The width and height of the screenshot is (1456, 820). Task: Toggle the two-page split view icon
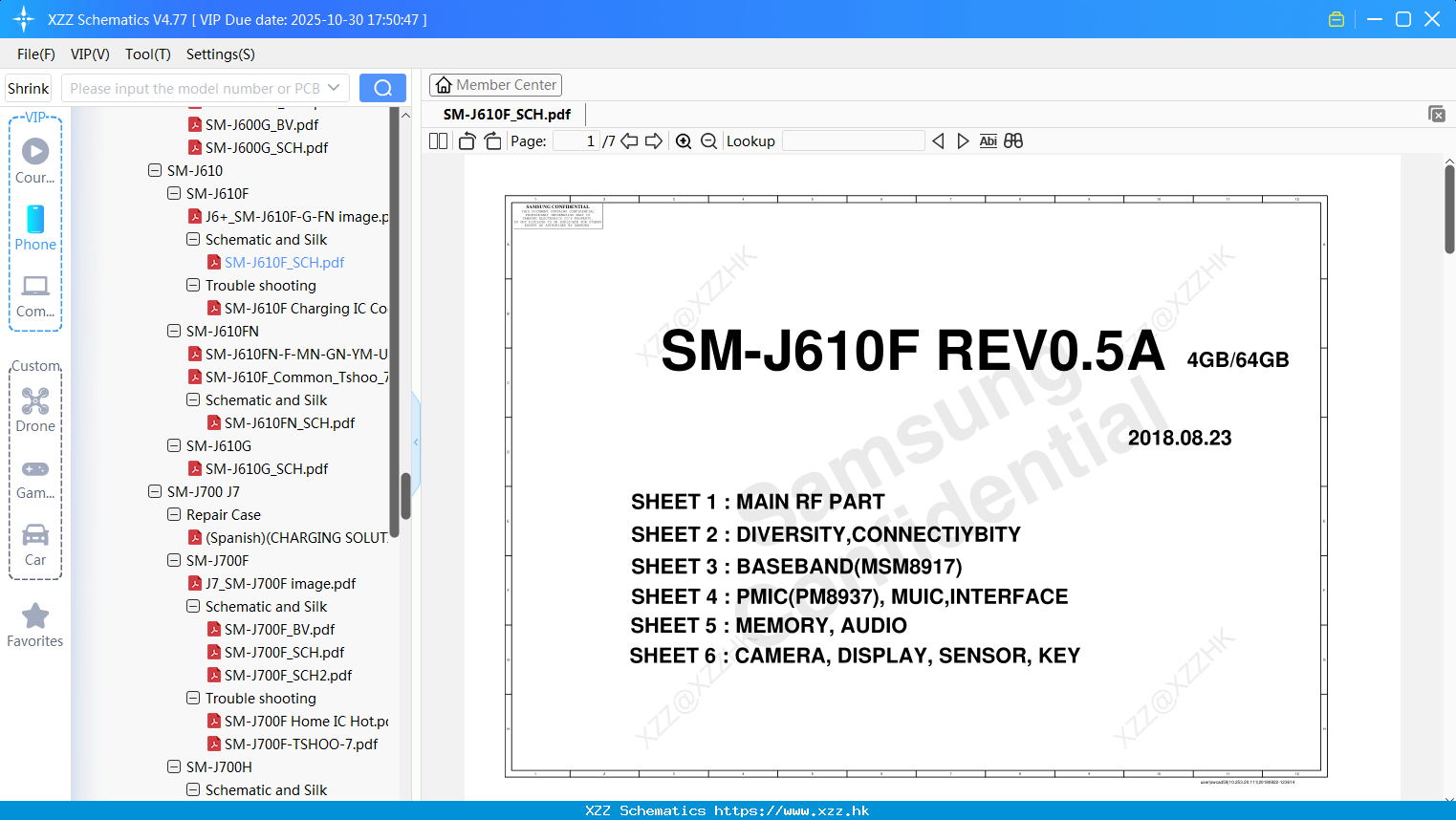click(x=439, y=141)
